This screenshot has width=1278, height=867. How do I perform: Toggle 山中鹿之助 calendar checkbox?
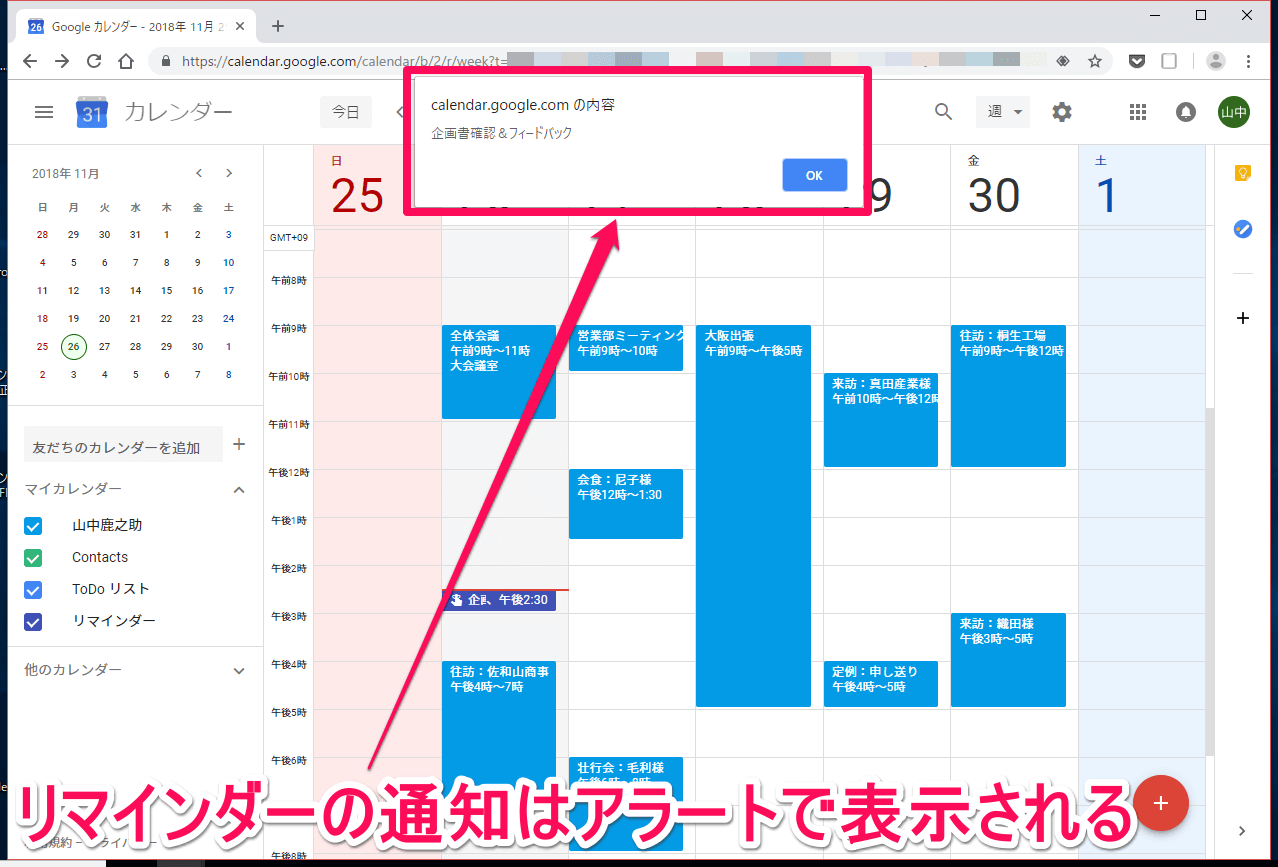[x=33, y=526]
